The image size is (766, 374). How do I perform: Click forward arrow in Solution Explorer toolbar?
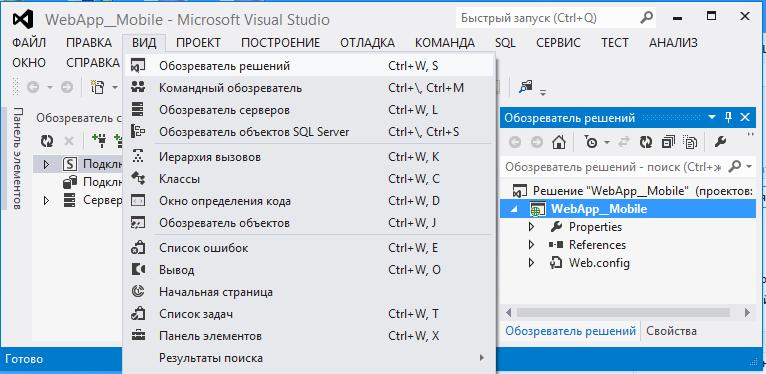click(x=536, y=142)
